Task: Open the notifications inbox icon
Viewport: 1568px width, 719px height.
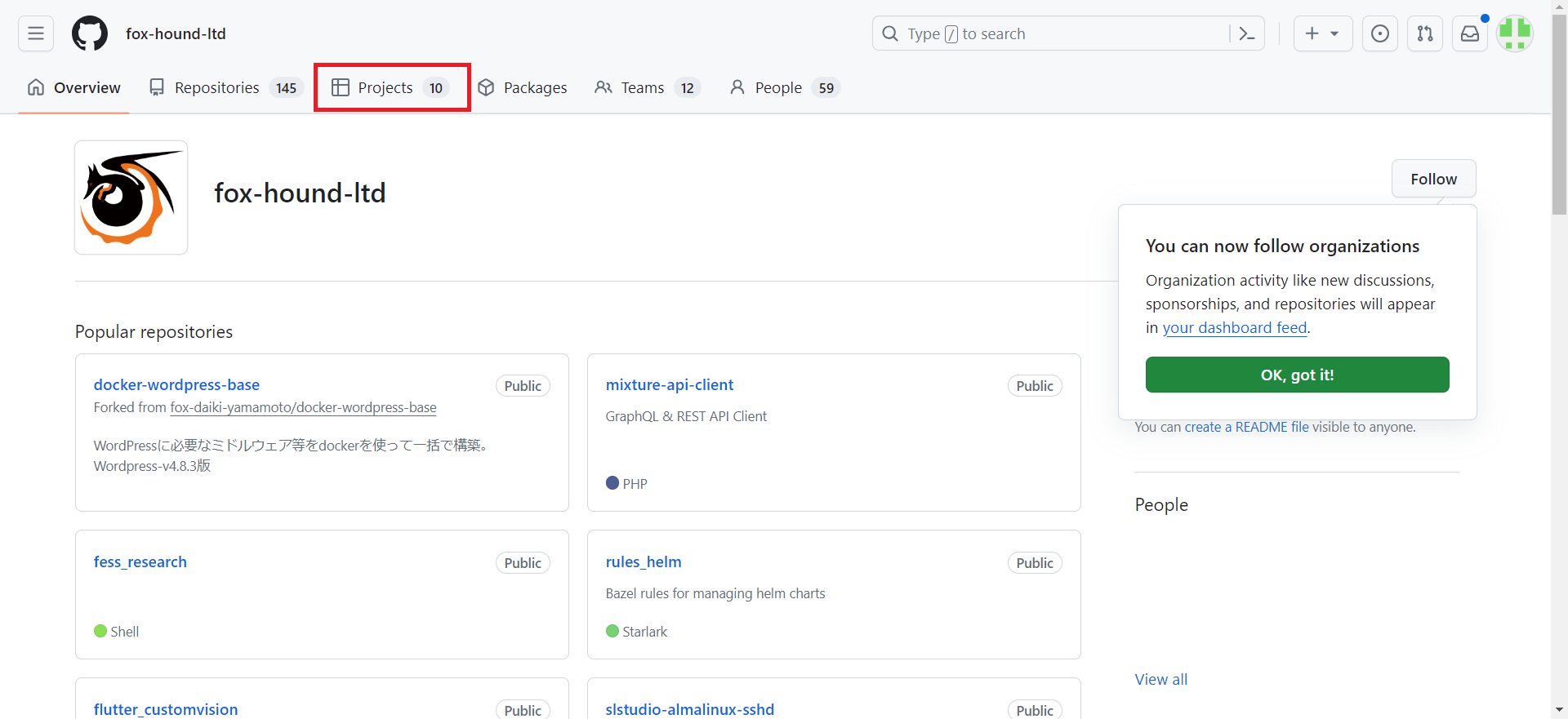Action: (x=1469, y=33)
